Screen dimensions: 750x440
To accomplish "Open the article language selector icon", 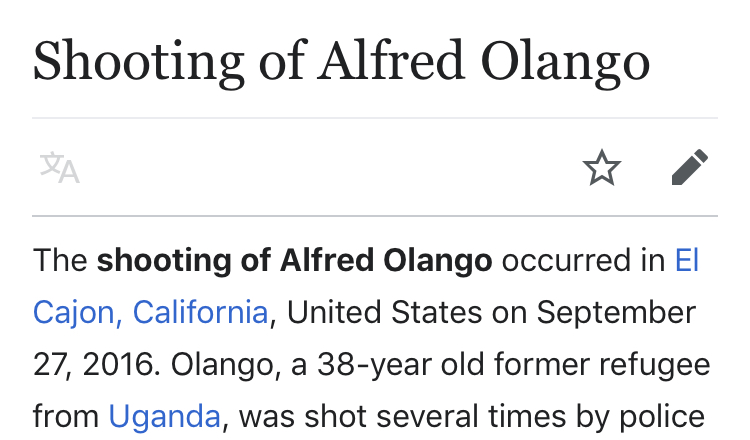I will (60, 167).
